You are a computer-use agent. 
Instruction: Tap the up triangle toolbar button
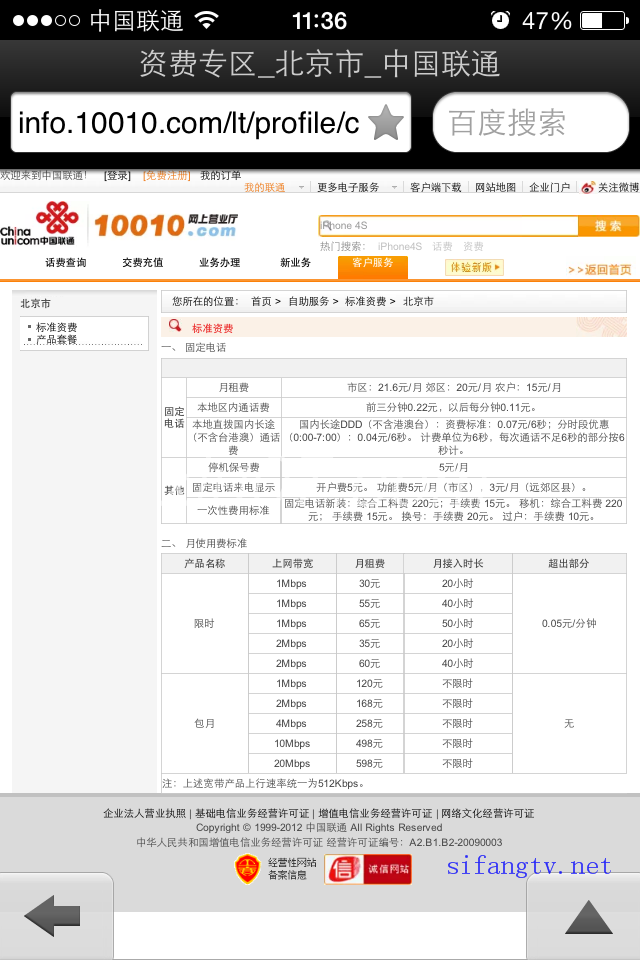click(588, 917)
